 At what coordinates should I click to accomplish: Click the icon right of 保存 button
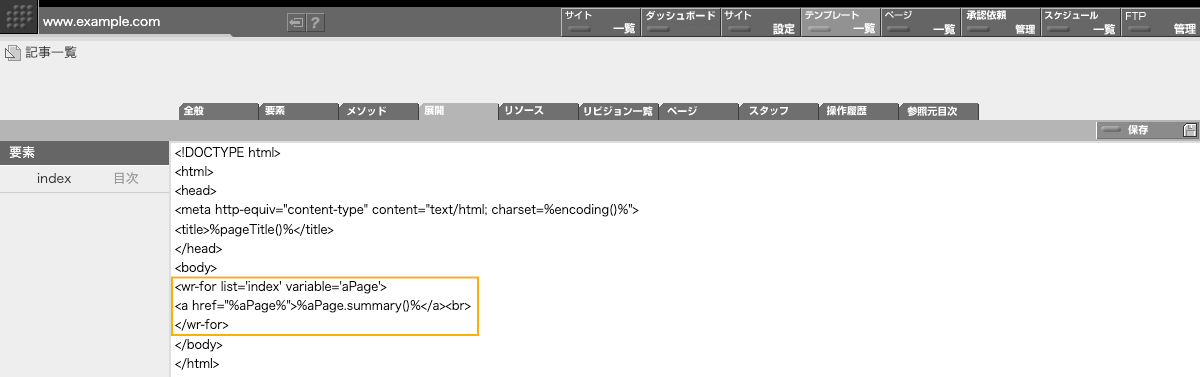click(1189, 130)
